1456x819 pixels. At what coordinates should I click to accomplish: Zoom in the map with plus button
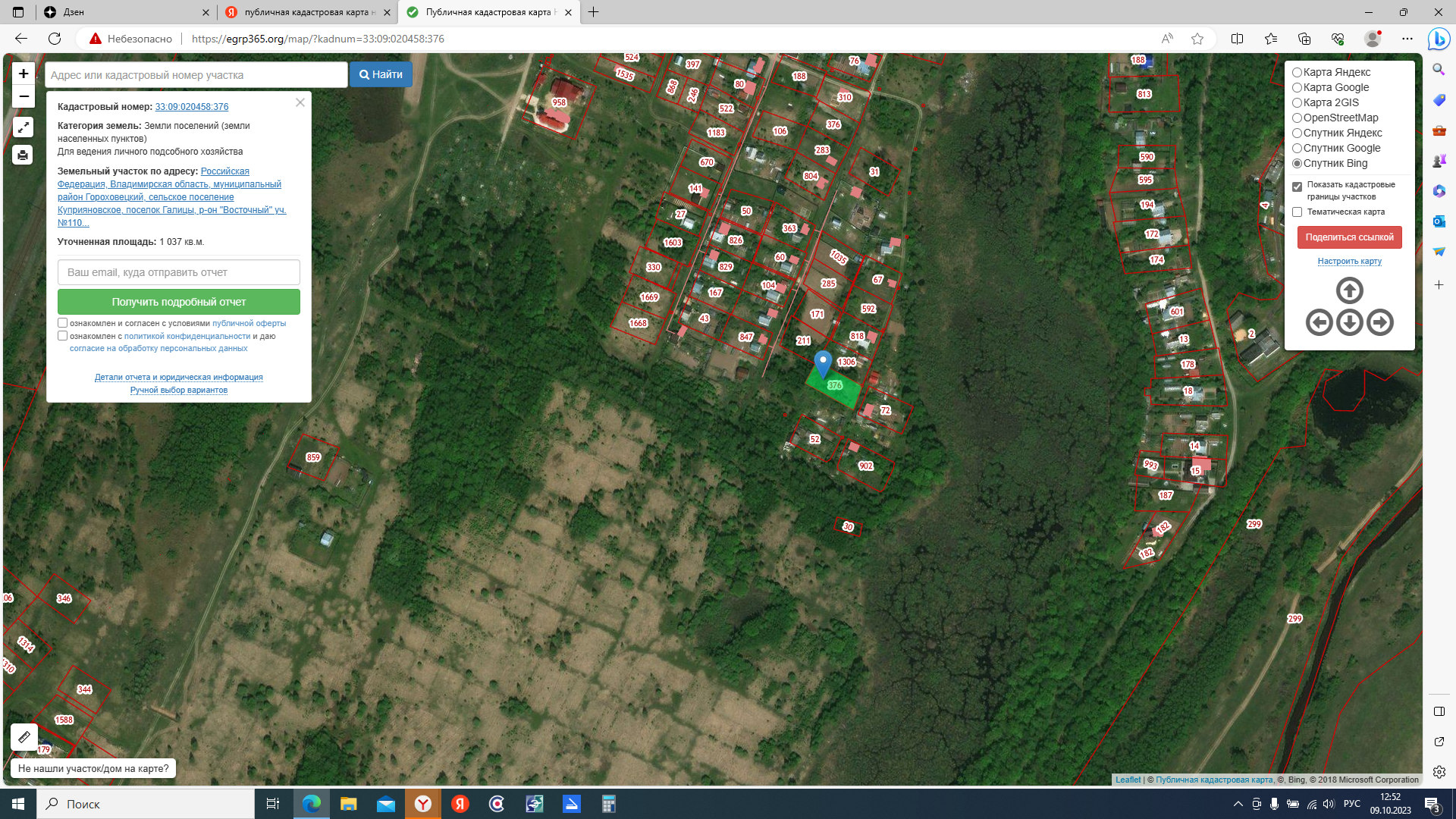[x=24, y=74]
